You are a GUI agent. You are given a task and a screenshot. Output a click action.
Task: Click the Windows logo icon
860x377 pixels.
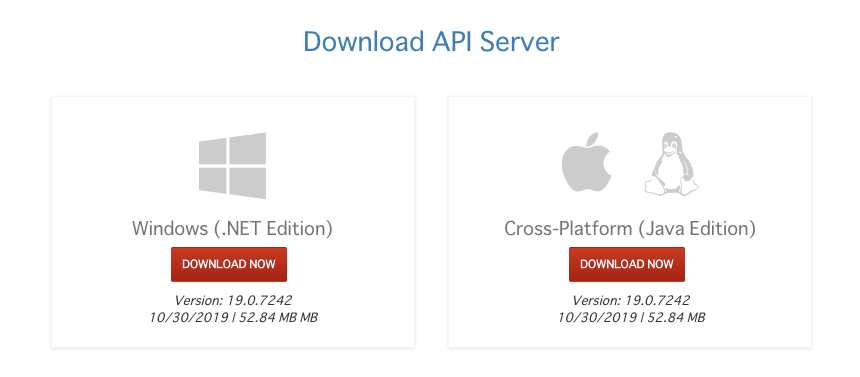click(233, 165)
